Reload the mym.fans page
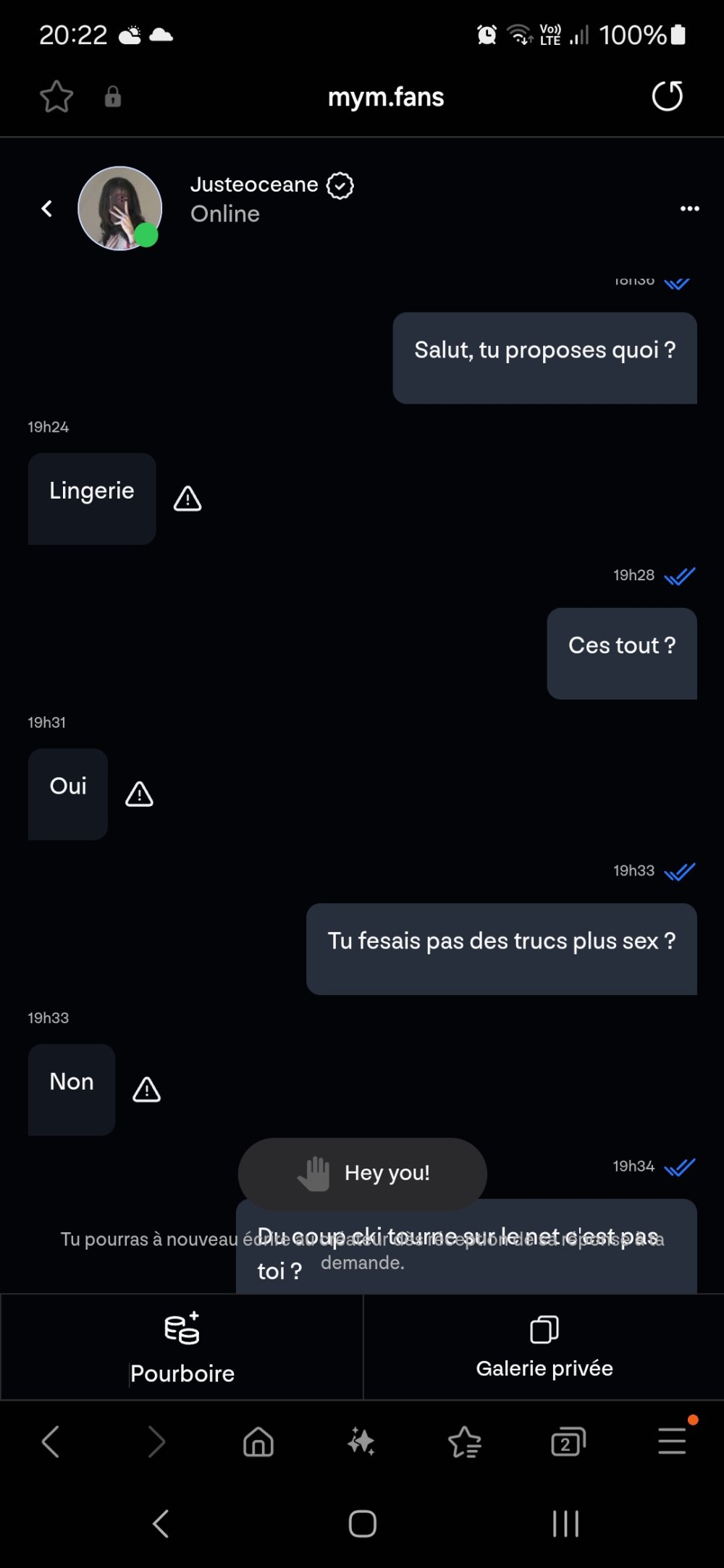The image size is (724, 1568). (667, 96)
